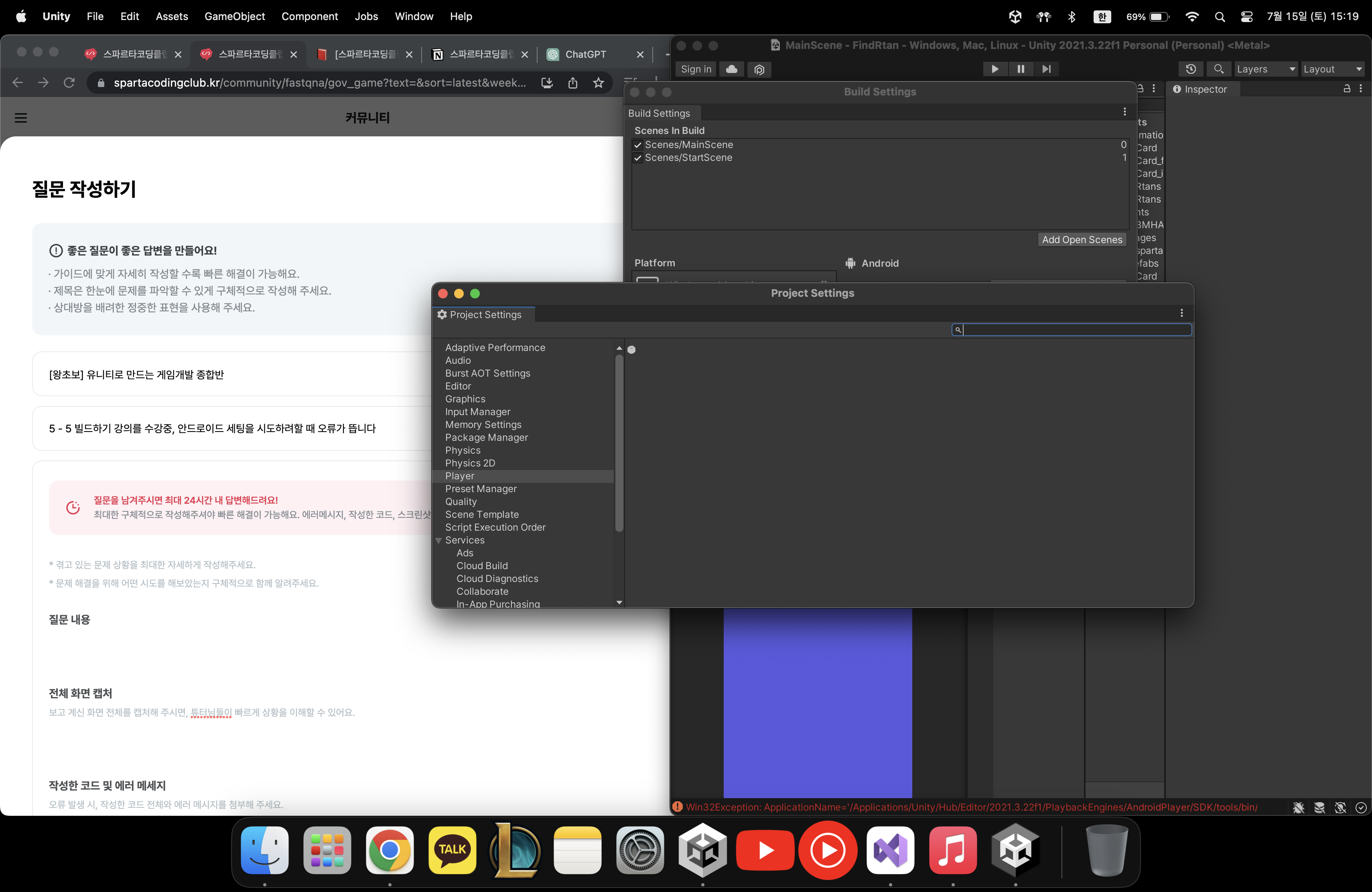1372x892 pixels.
Task: Select Audio settings category
Action: 458,361
